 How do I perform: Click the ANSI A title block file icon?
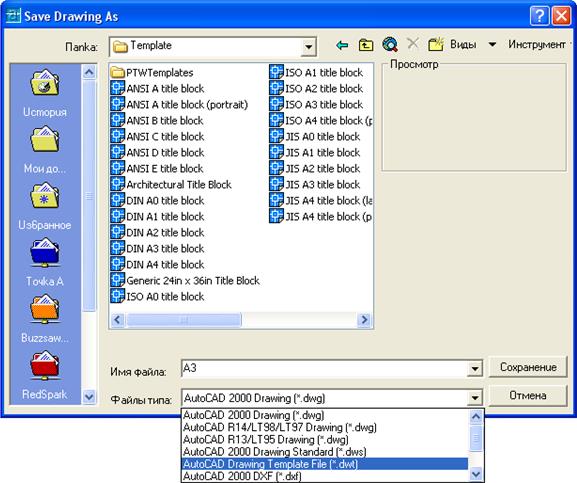117,88
